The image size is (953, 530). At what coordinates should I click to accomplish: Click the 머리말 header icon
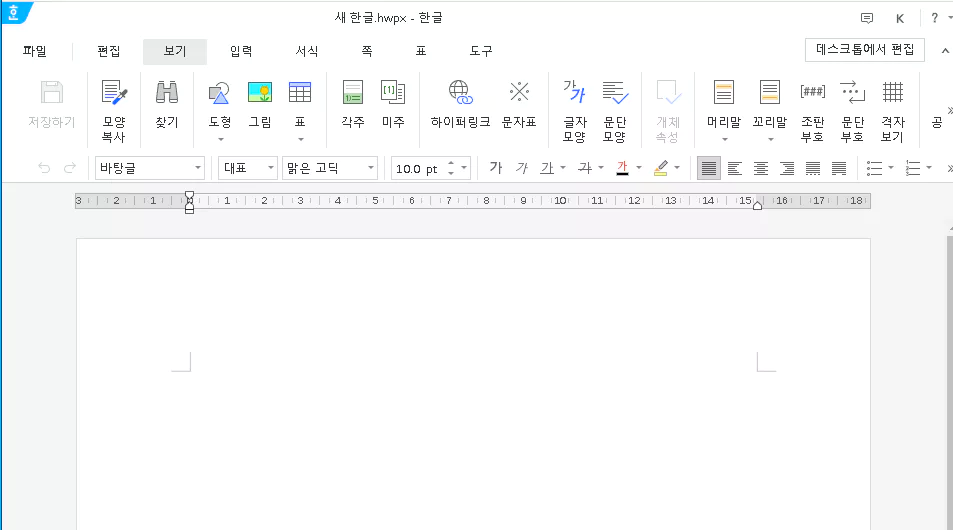[724, 93]
